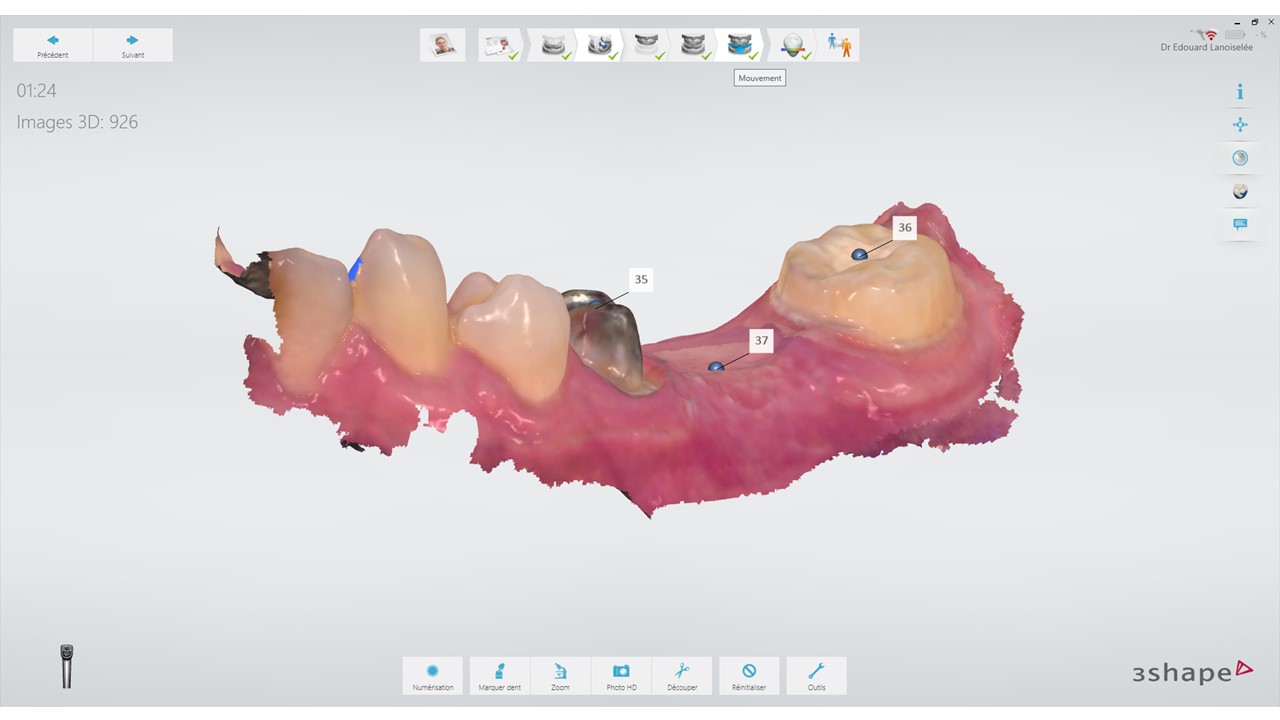Switch to the order form workflow step
Viewport: 1280px width, 720px height.
coord(500,45)
